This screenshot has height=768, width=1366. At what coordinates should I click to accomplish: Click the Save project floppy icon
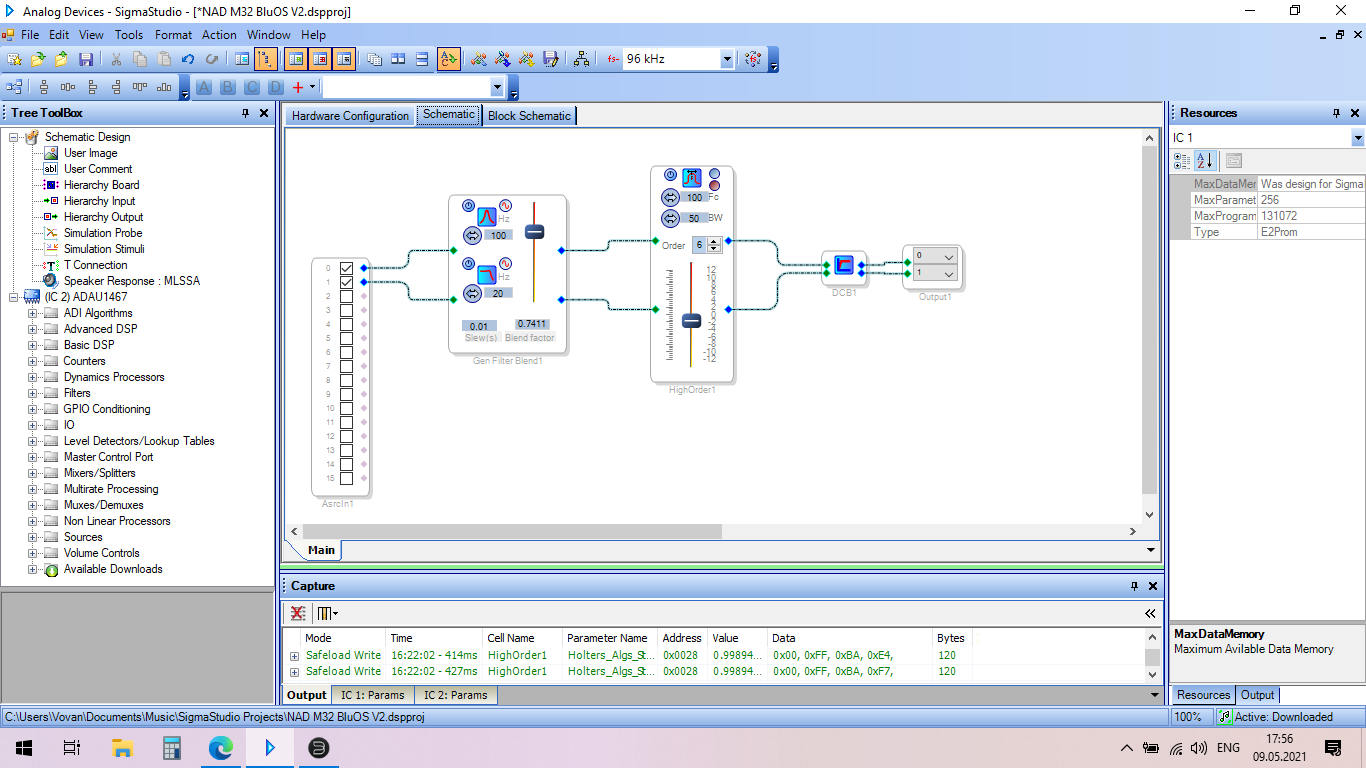click(x=85, y=59)
